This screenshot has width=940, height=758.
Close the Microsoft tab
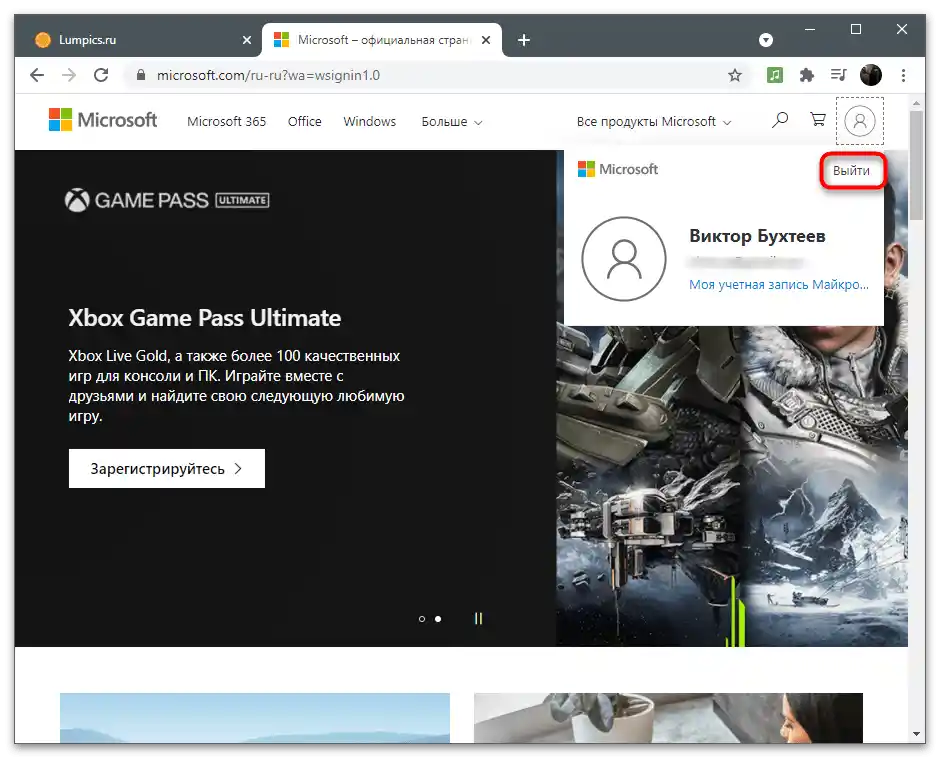(x=486, y=40)
